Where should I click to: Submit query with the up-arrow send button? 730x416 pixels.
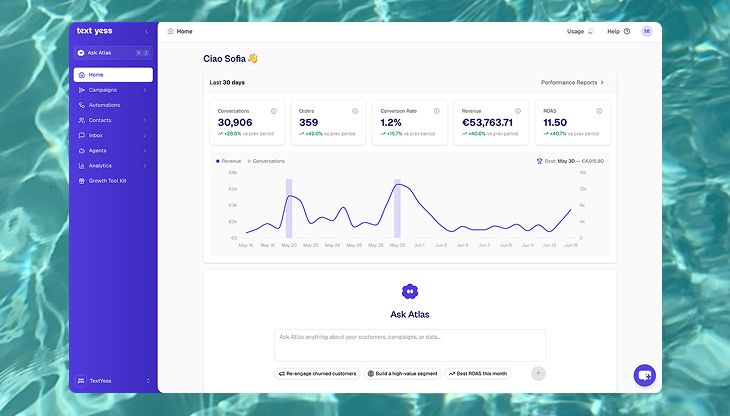coord(538,374)
